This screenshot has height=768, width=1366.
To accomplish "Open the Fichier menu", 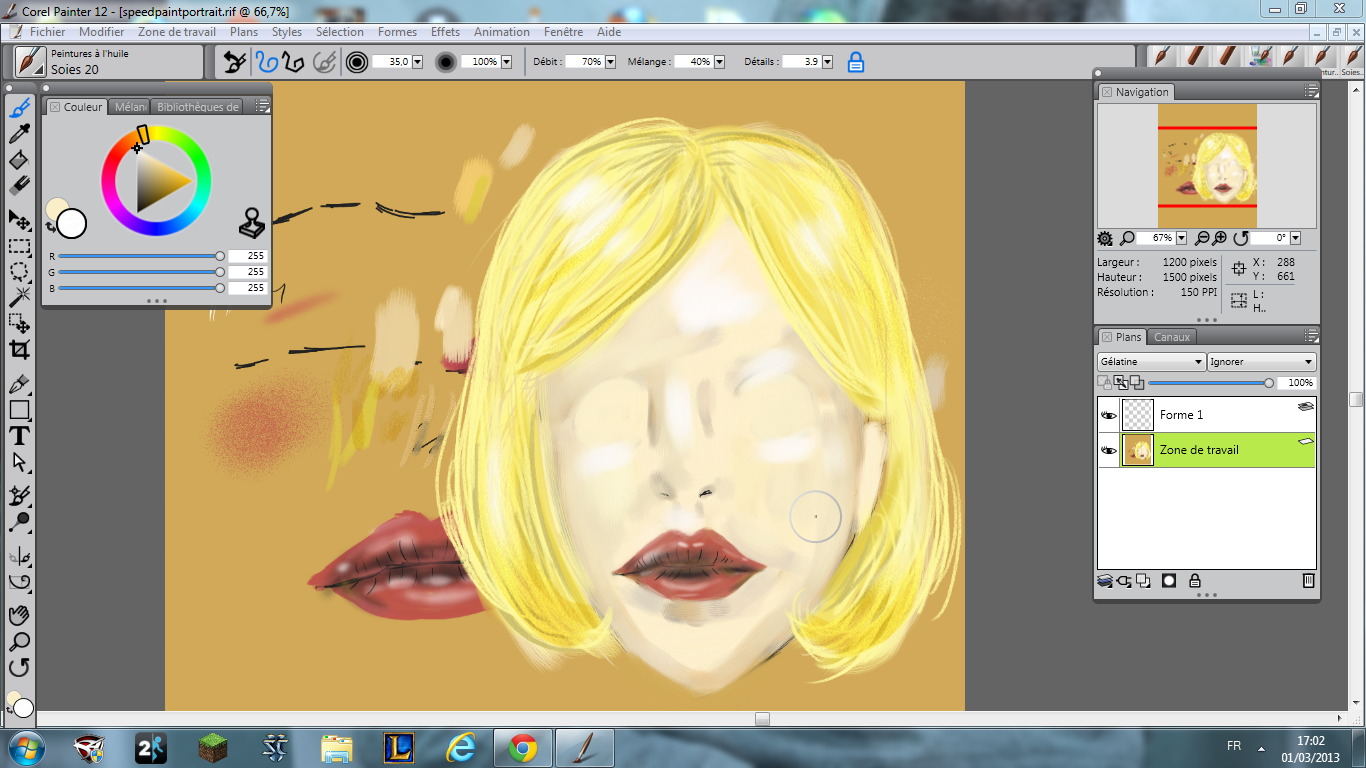I will point(47,32).
